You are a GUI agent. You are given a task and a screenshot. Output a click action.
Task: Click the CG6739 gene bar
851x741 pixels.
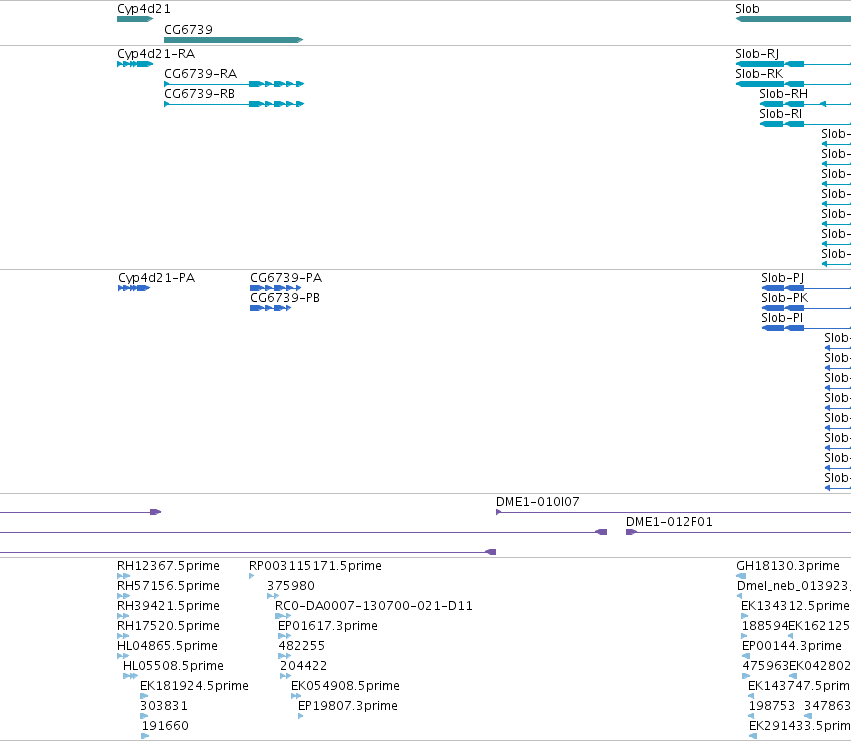coord(233,40)
